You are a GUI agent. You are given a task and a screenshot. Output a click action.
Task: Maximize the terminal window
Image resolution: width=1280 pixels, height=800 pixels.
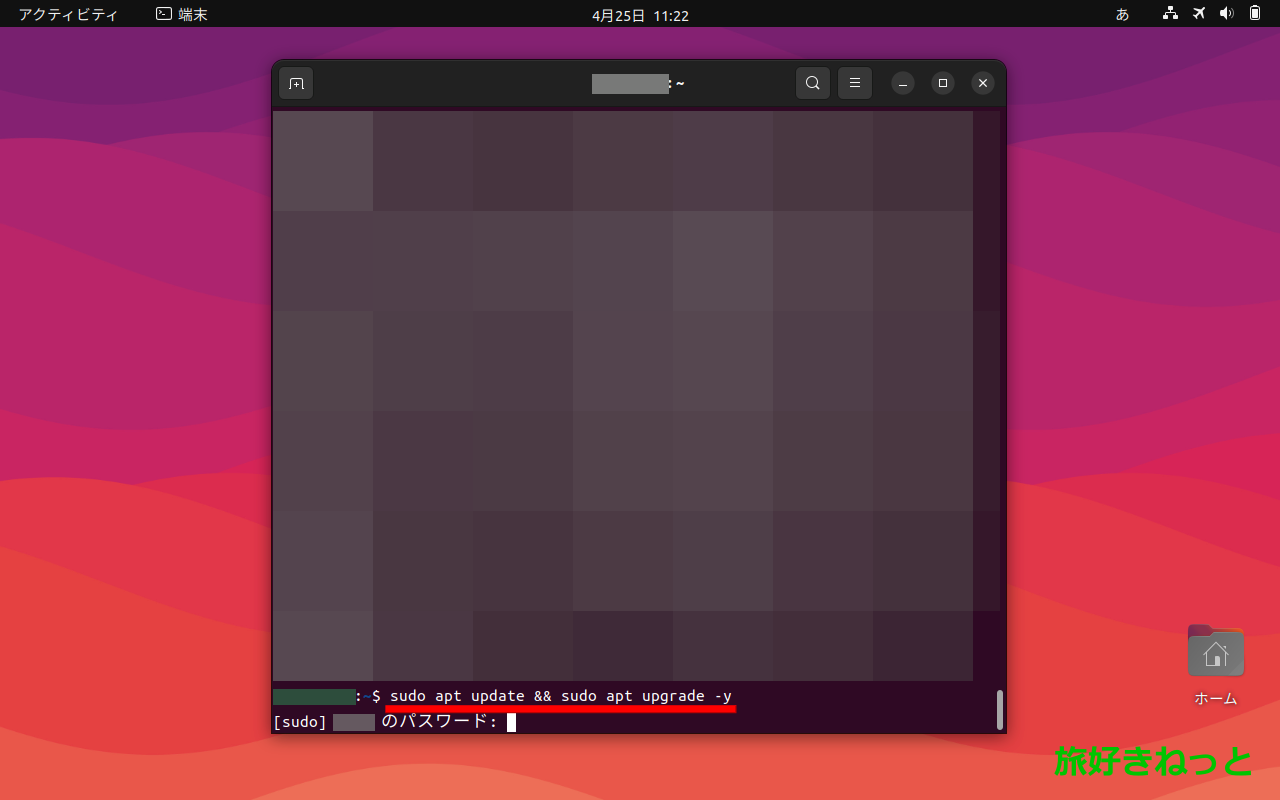(x=942, y=83)
